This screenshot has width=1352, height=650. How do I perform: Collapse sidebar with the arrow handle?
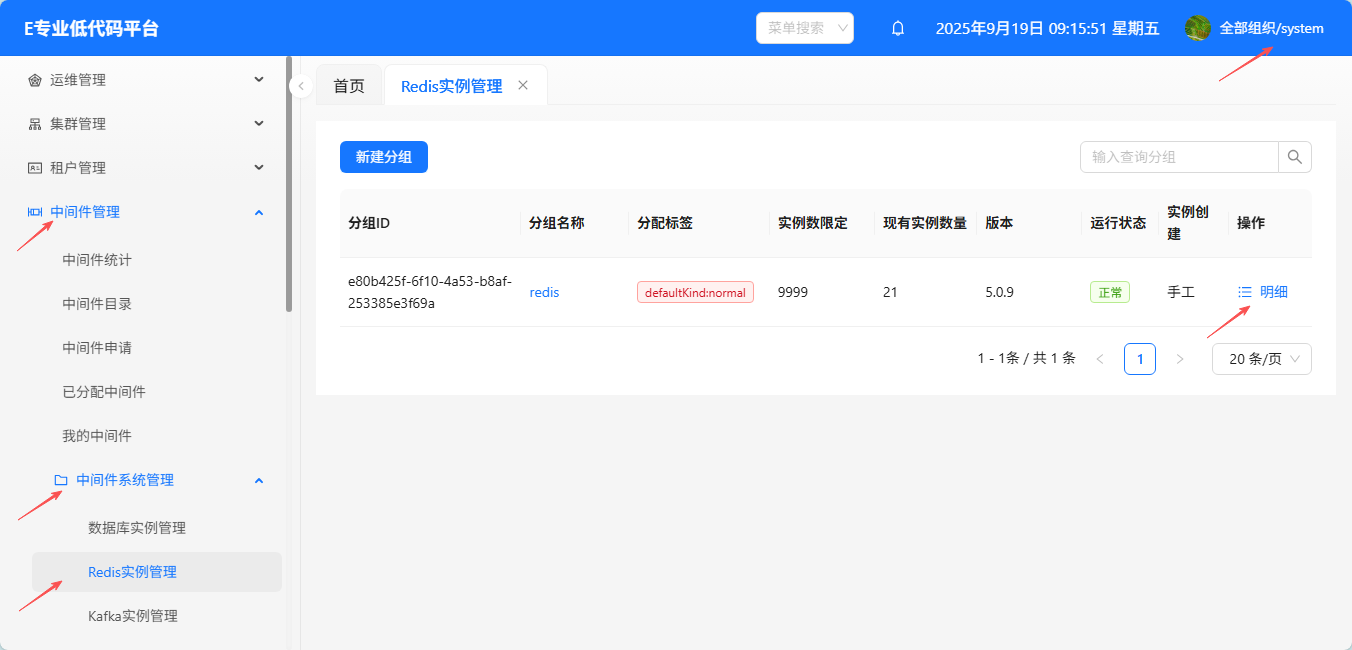point(301,87)
